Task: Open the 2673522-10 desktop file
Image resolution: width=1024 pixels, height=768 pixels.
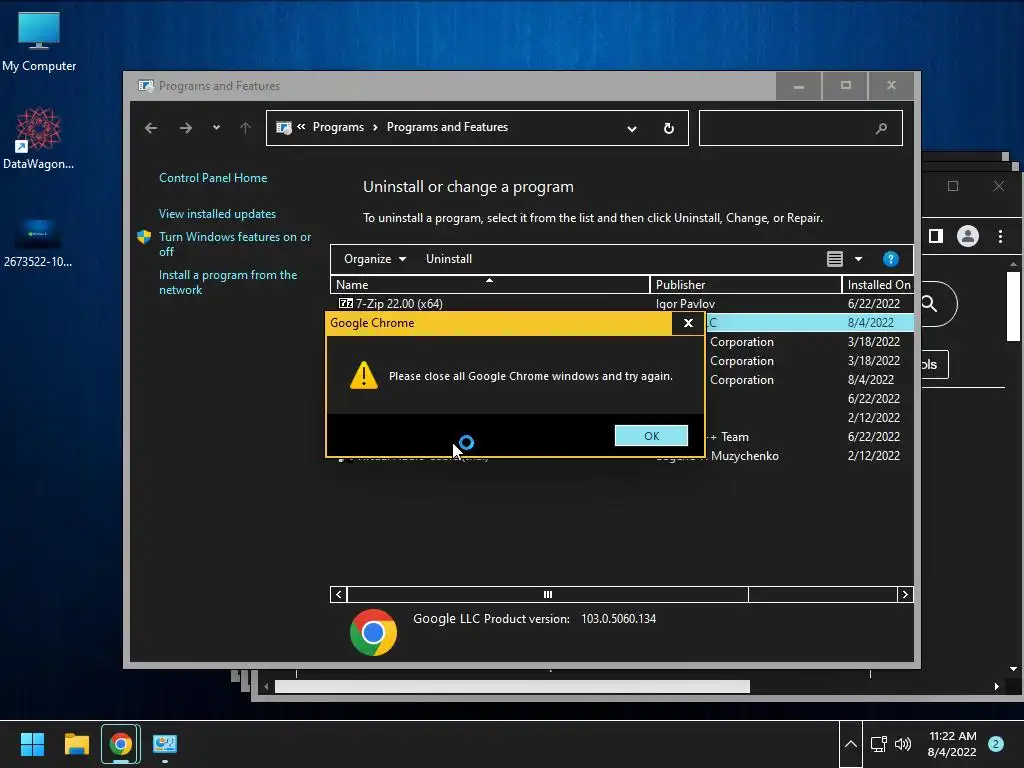Action: tap(38, 242)
